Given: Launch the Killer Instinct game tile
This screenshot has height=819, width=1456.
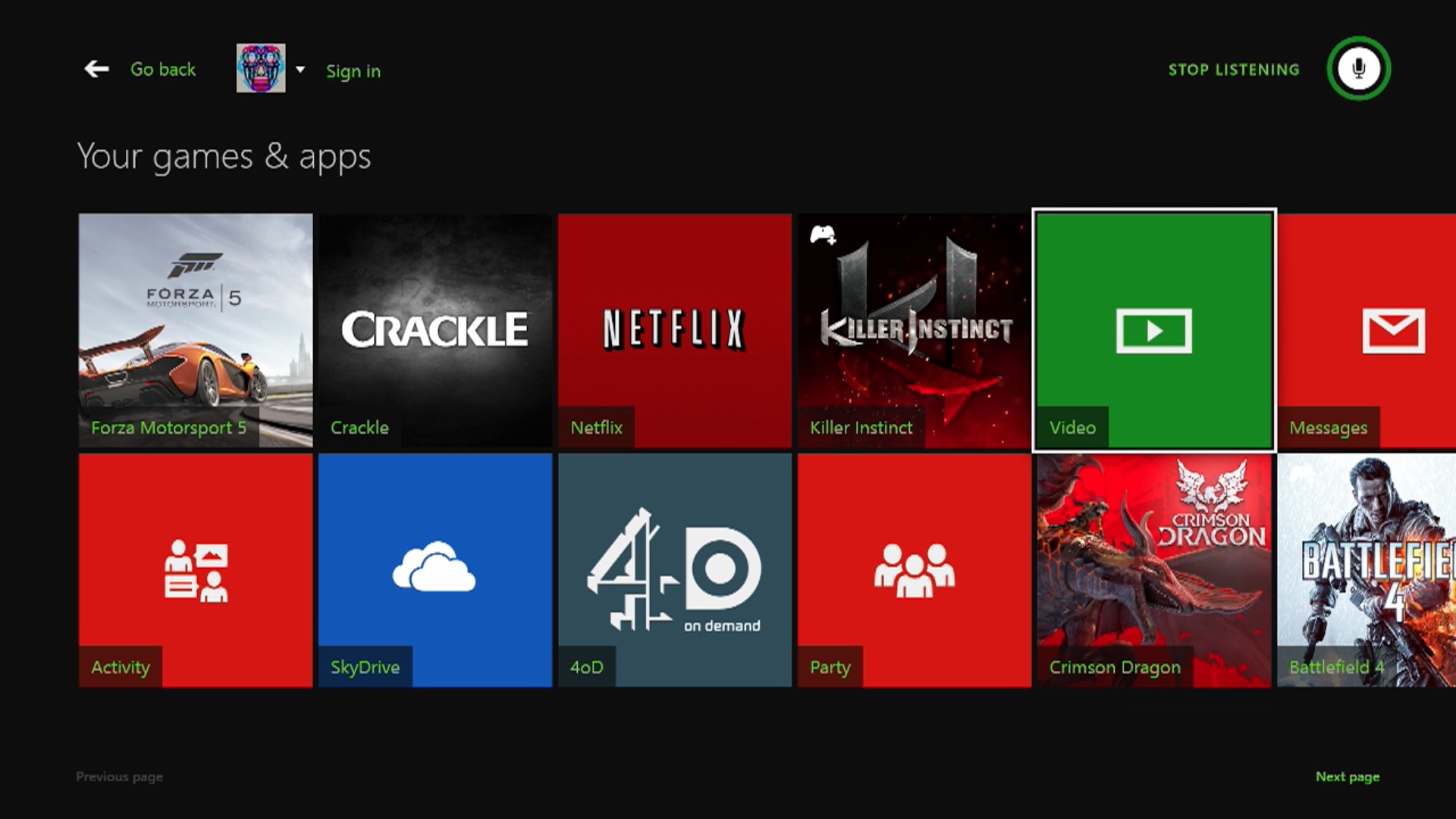Looking at the screenshot, I should 915,330.
